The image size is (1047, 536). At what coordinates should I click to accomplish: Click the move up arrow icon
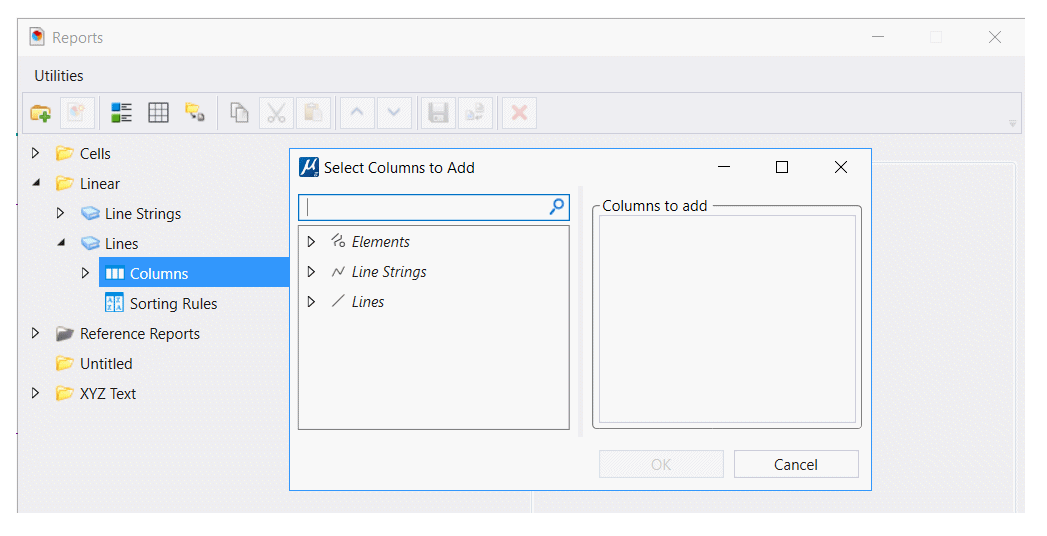pos(357,113)
